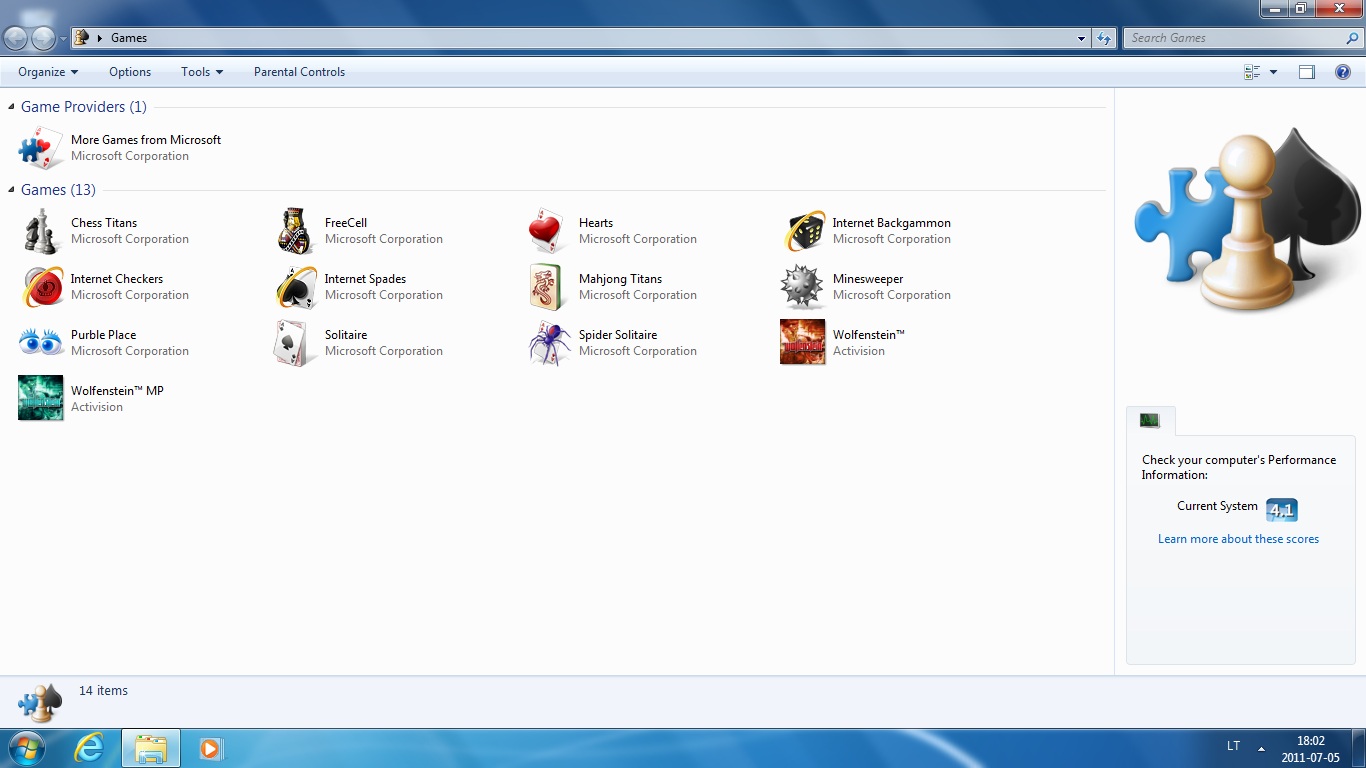This screenshot has width=1366, height=768.
Task: Click Options in the command bar
Action: 130,72
